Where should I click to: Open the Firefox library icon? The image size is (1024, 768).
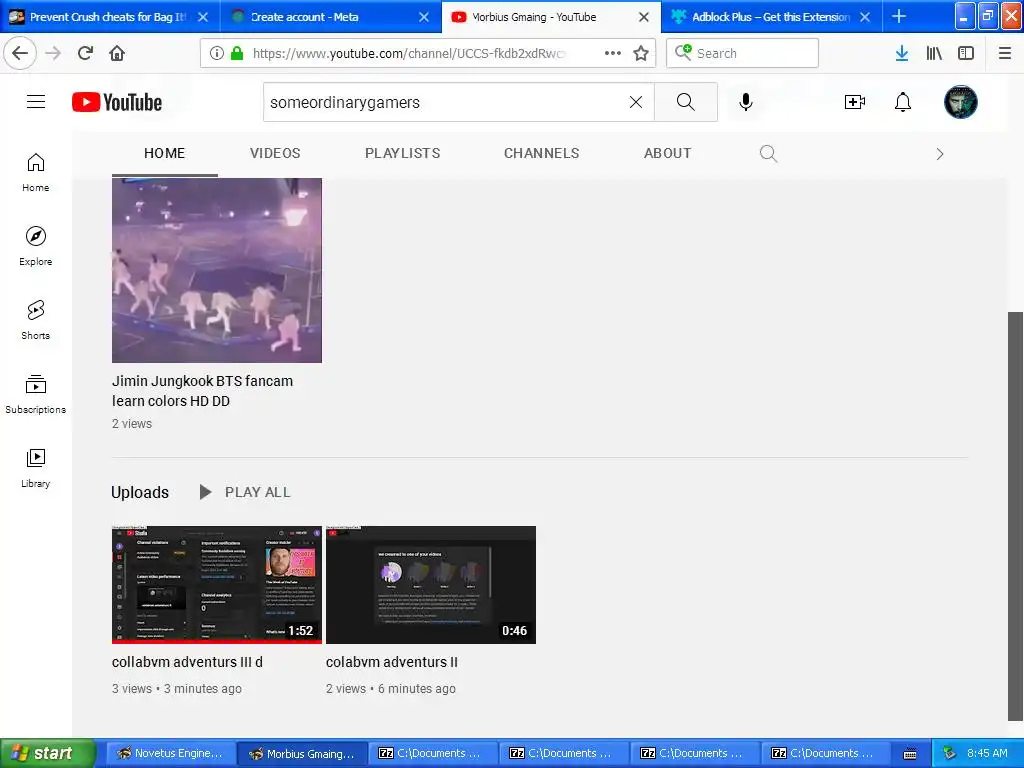point(934,53)
